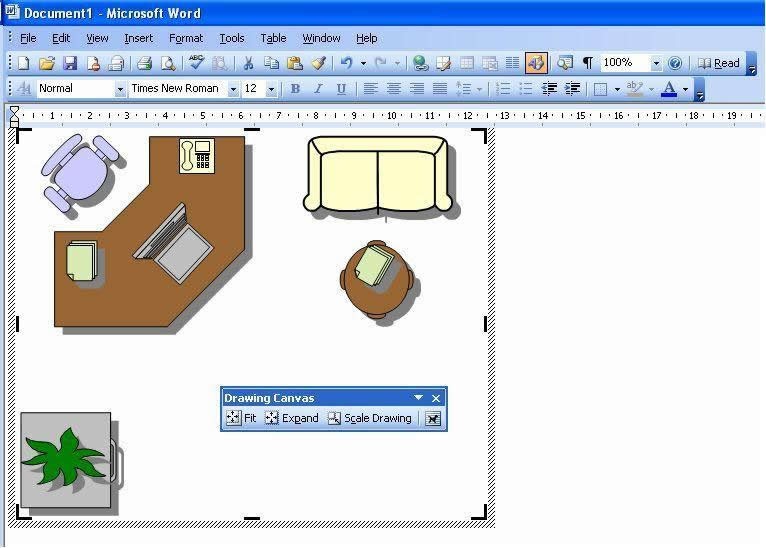The height and width of the screenshot is (548, 766).
Task: Justify the text
Action: click(x=440, y=89)
